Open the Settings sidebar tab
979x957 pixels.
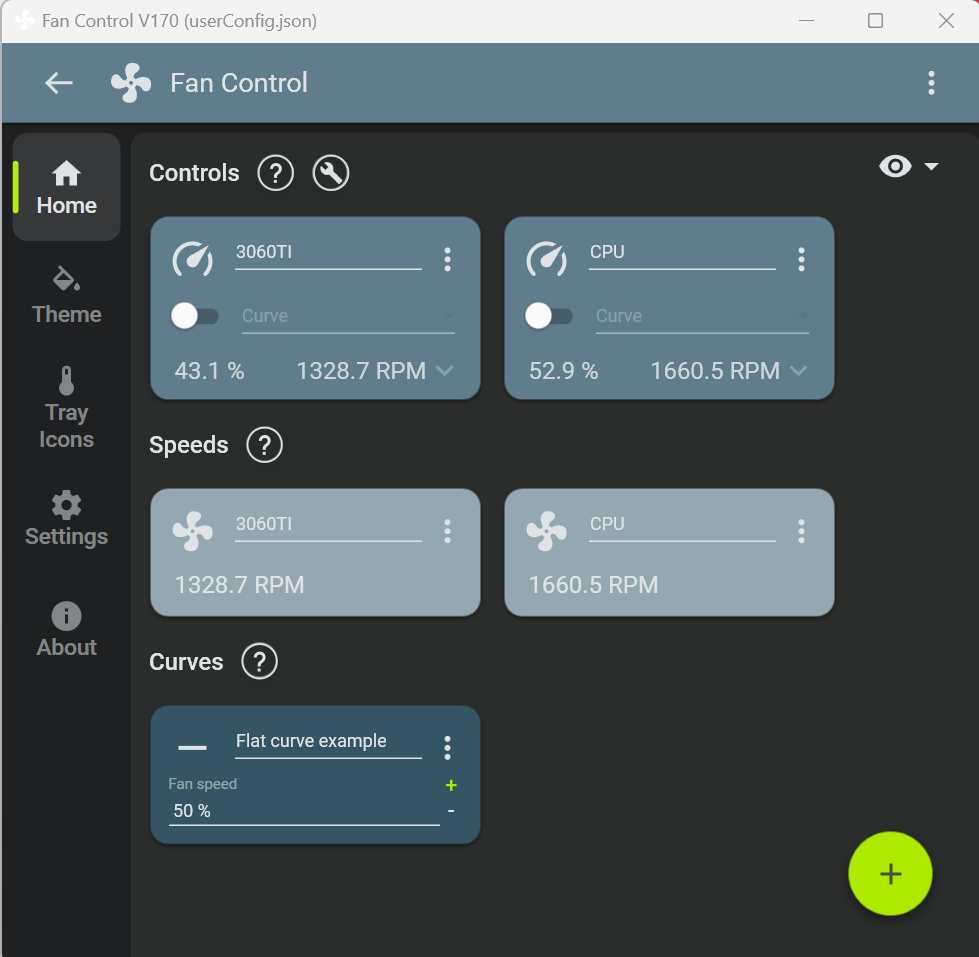pos(66,519)
